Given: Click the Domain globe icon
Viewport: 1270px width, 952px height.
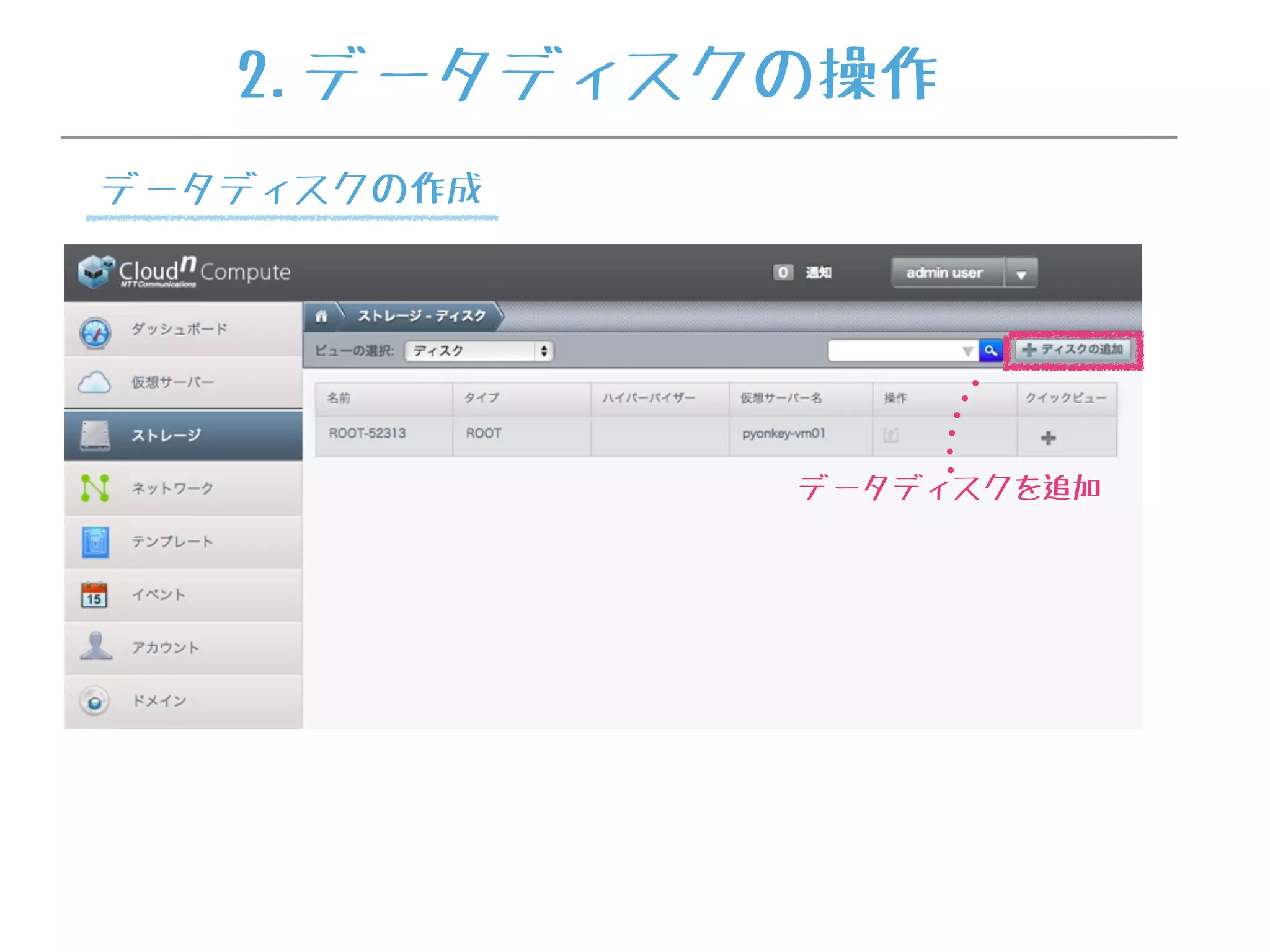Looking at the screenshot, I should (94, 702).
